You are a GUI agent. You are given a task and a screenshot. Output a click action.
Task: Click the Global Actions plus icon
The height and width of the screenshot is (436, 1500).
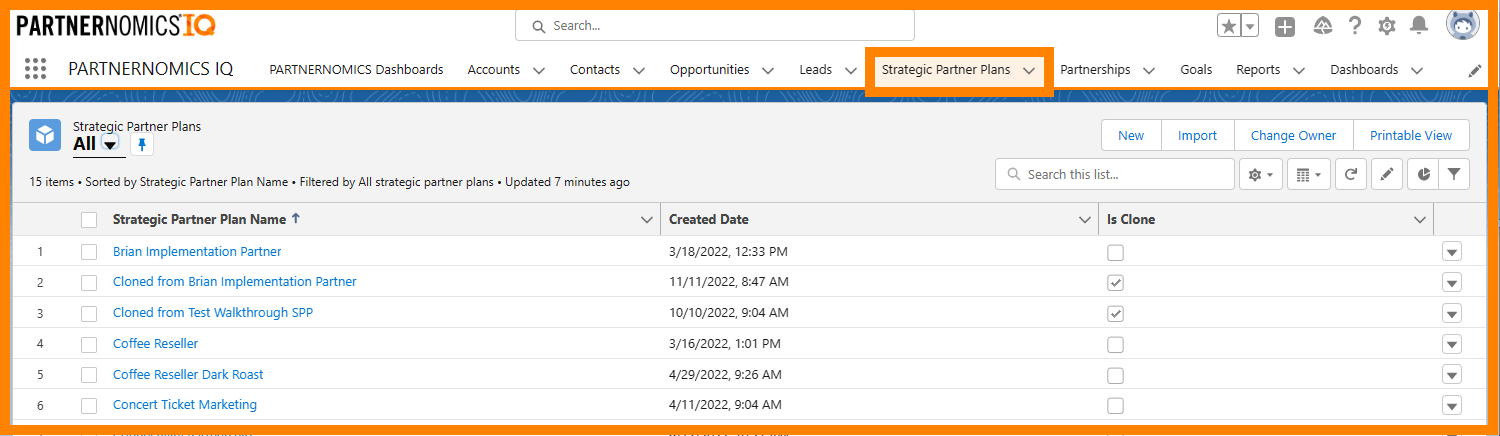coord(1285,27)
